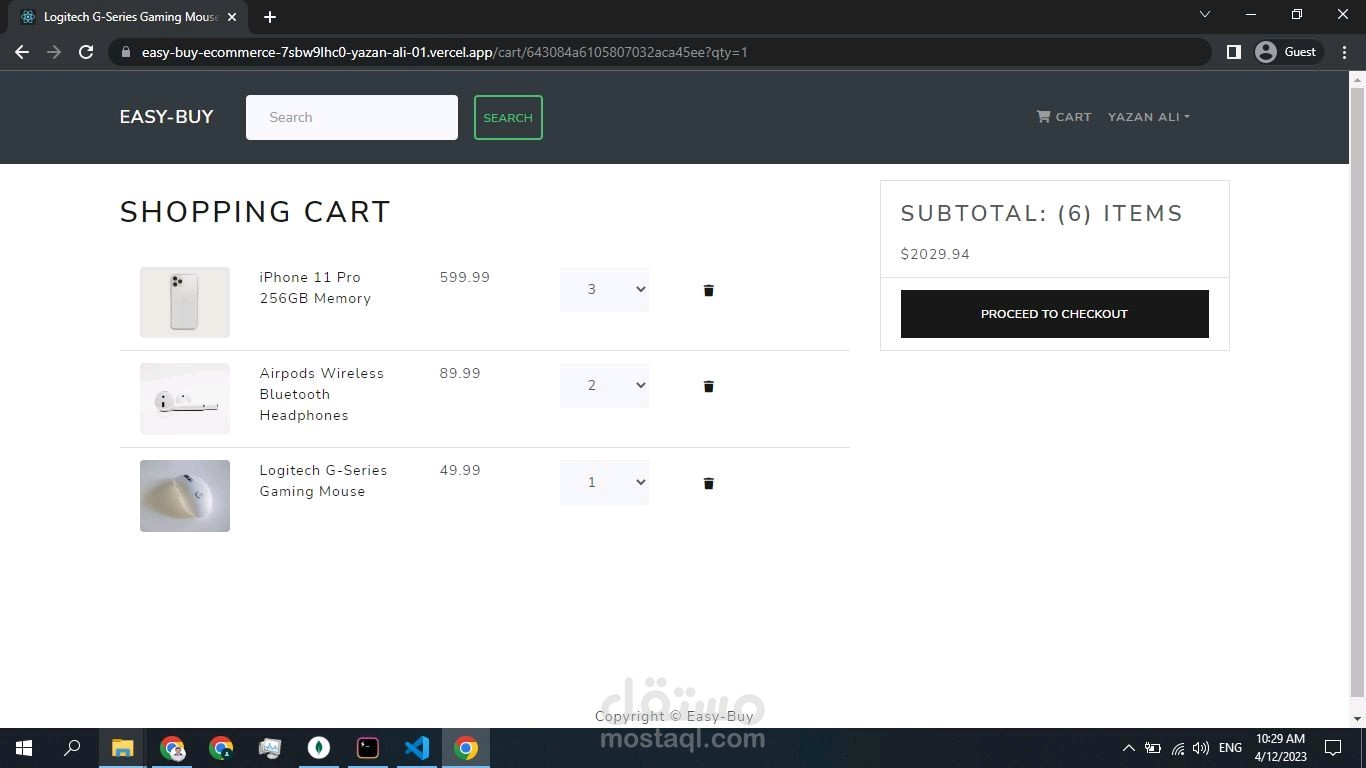
Task: Click the green SEARCH button
Action: click(508, 118)
